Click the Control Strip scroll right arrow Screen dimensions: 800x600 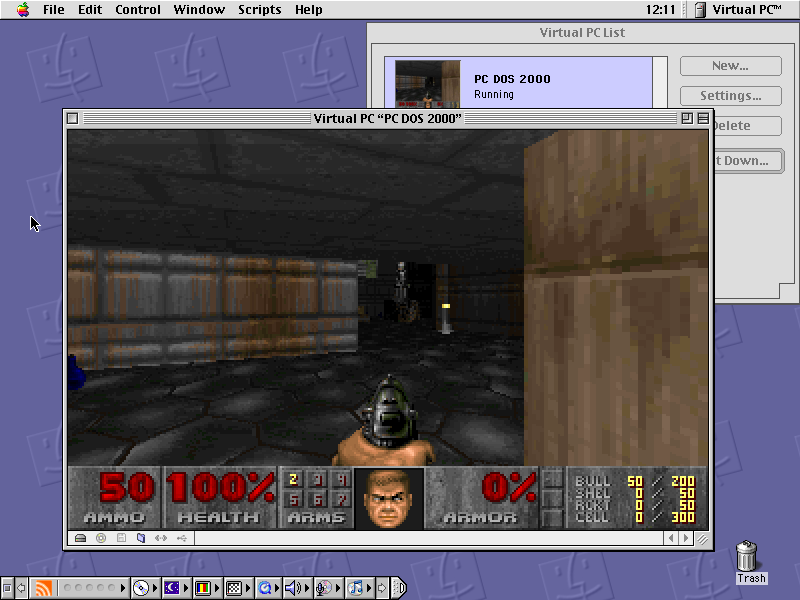382,588
